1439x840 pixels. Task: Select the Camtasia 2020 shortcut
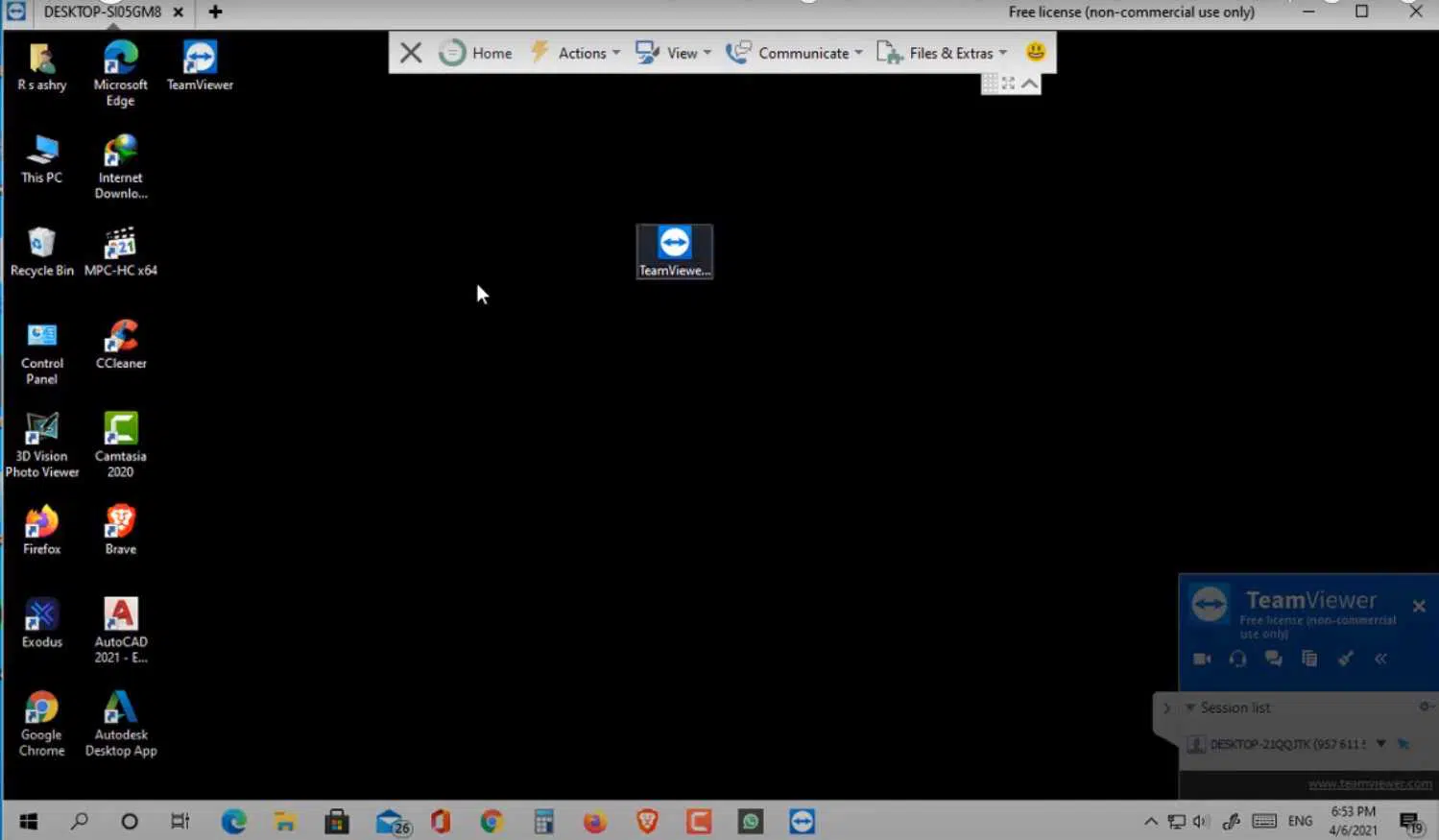[x=121, y=445]
